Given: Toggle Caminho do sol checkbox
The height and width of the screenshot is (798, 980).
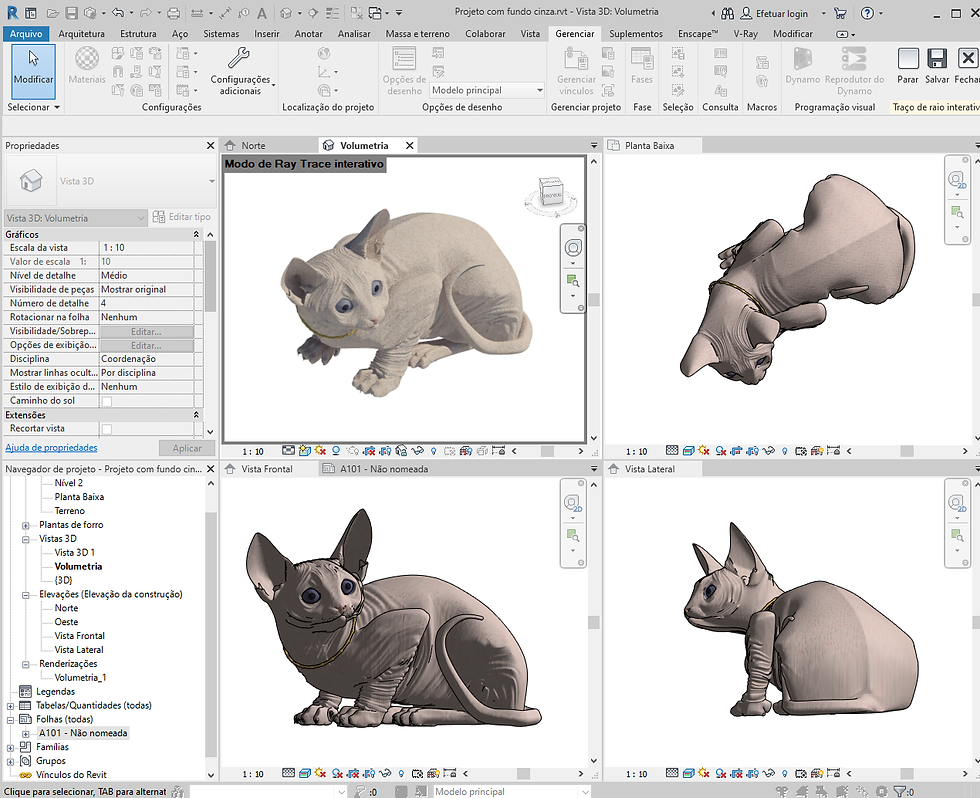Looking at the screenshot, I should 107,401.
